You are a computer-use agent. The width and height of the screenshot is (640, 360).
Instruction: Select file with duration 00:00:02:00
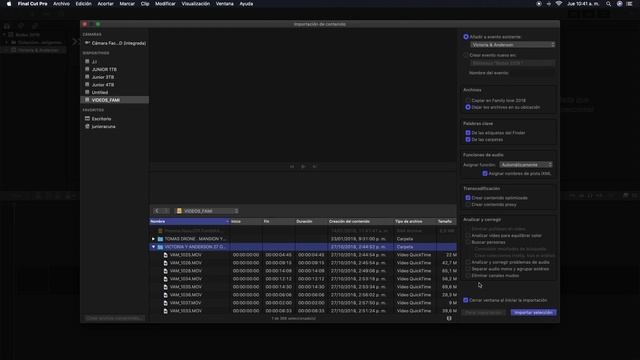[x=303, y=303]
